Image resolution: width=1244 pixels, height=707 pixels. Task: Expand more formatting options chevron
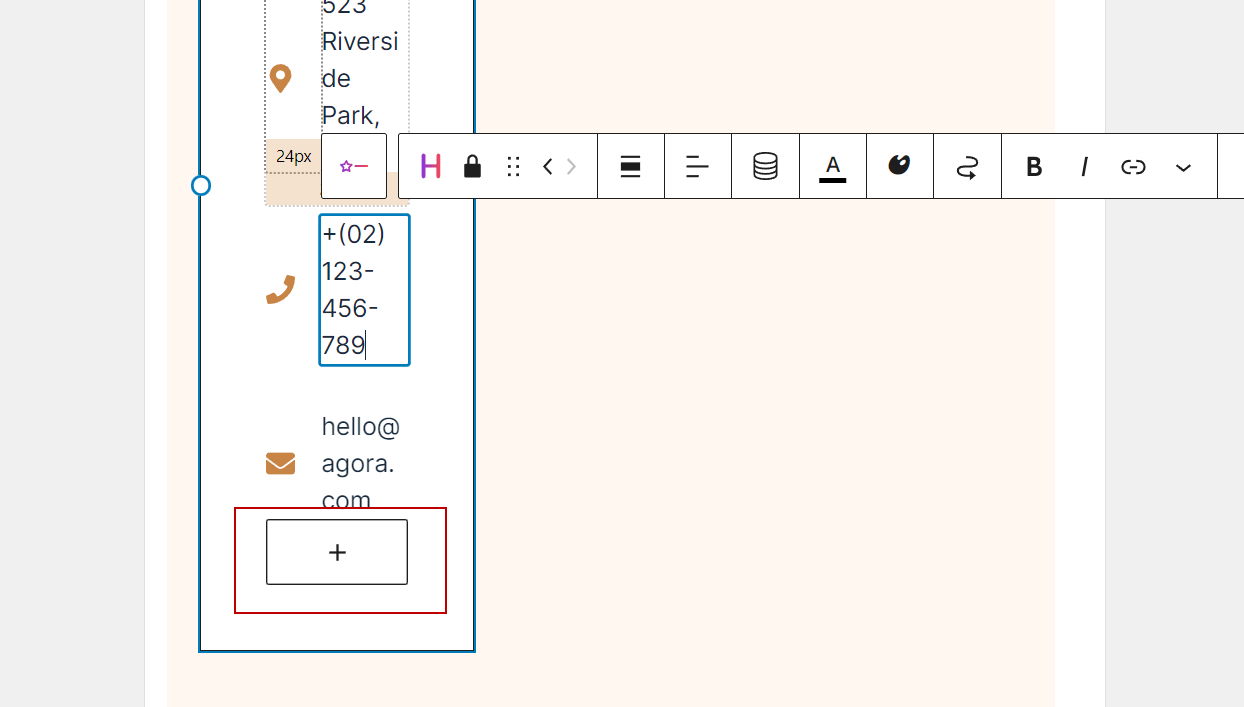(x=1183, y=167)
